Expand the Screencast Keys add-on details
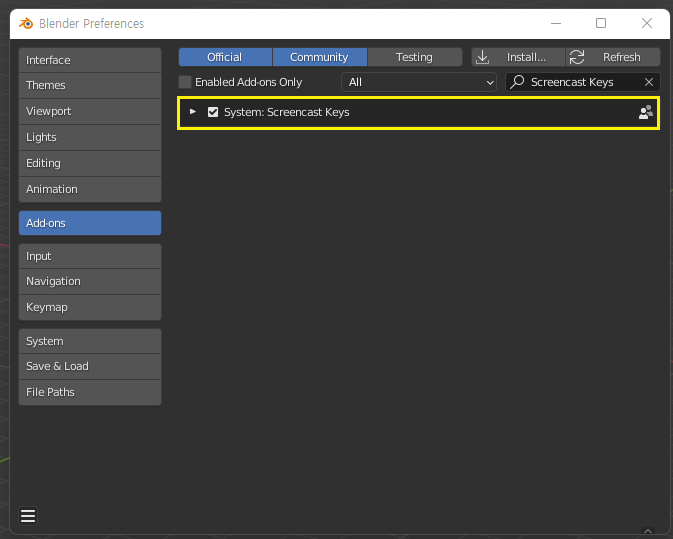 (193, 112)
